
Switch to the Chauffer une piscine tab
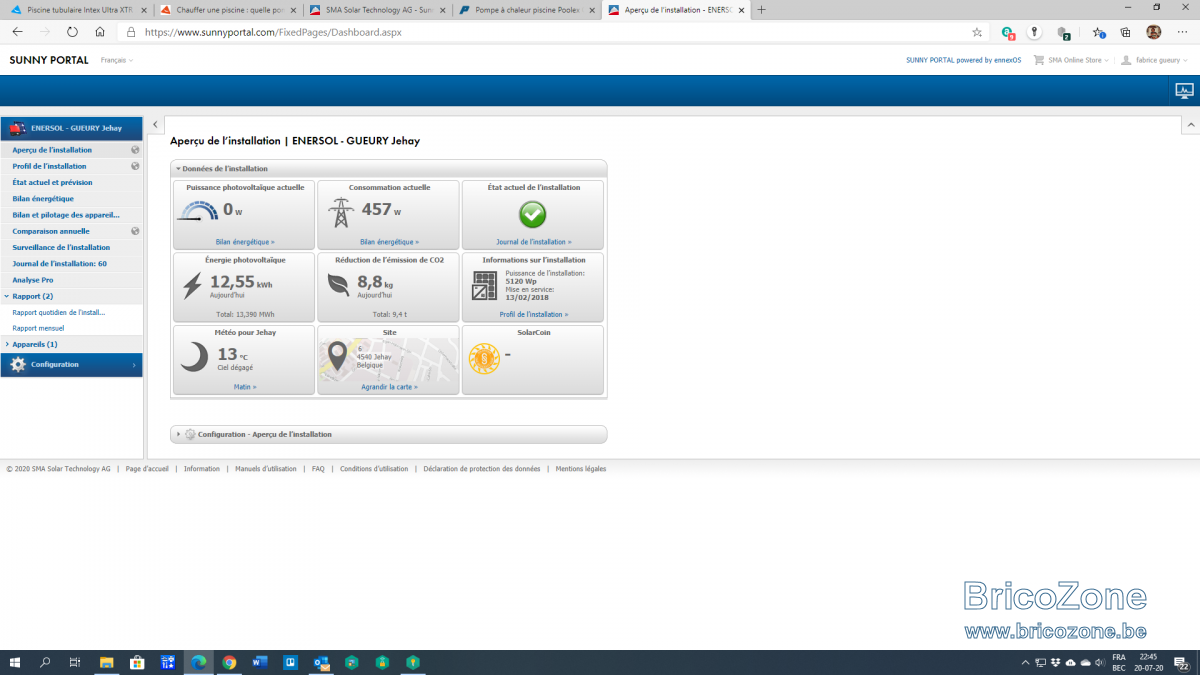pos(229,10)
